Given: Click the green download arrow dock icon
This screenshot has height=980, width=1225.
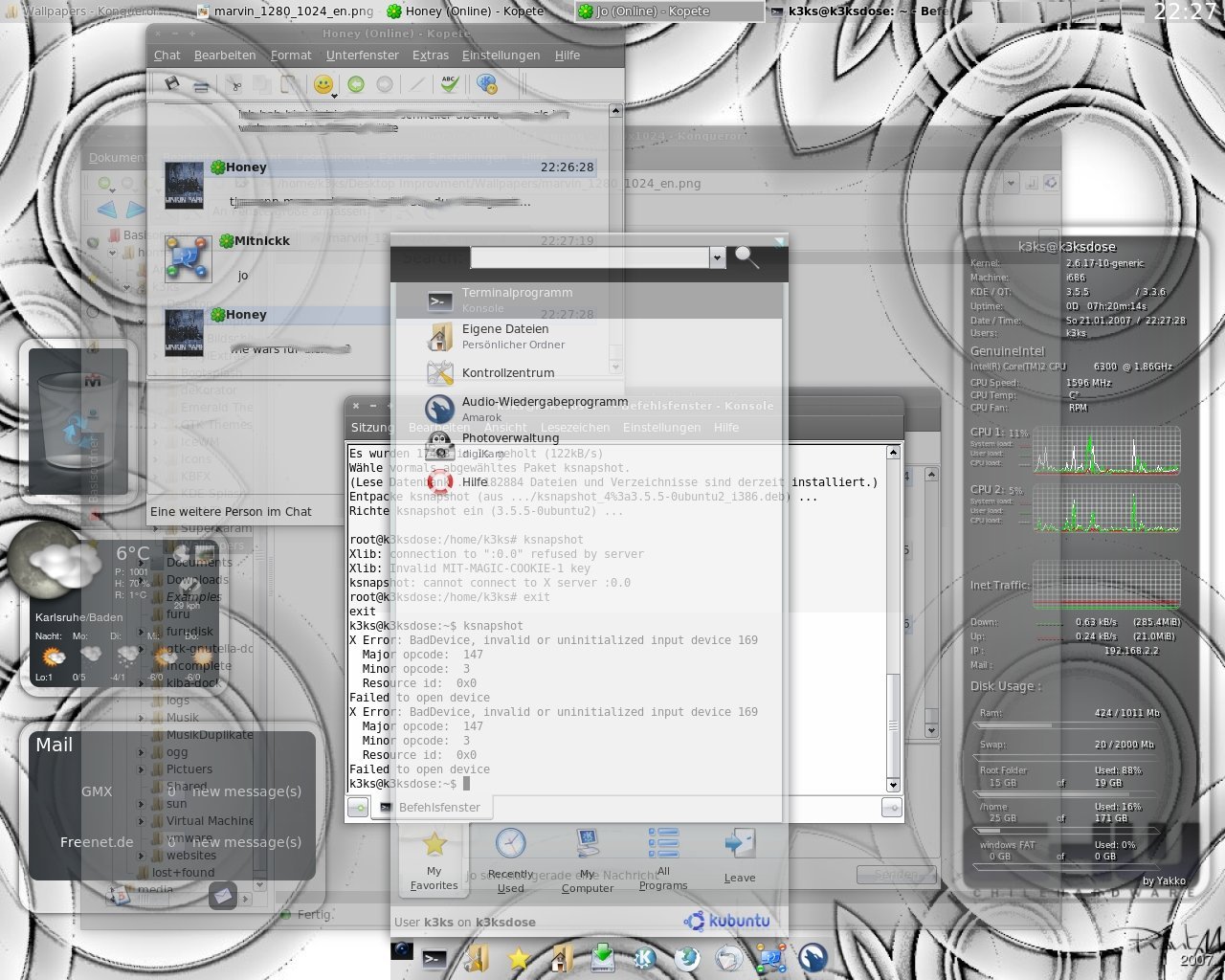Looking at the screenshot, I should [603, 957].
